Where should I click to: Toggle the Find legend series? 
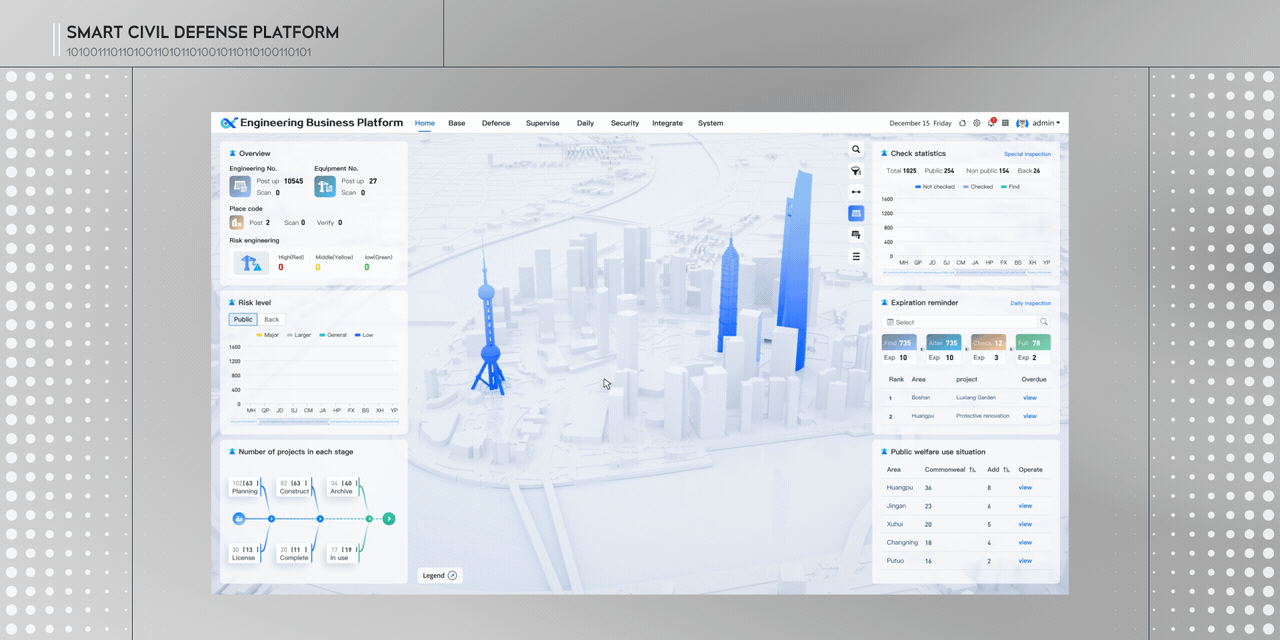coord(1010,187)
